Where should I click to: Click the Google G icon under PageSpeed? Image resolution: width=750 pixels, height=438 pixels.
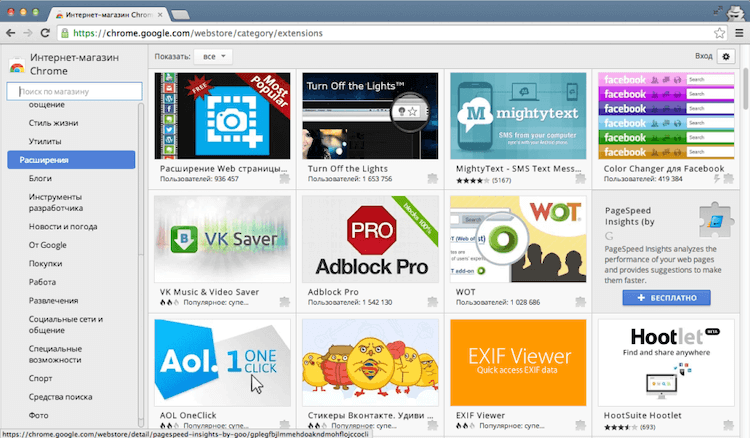pyautogui.click(x=609, y=236)
